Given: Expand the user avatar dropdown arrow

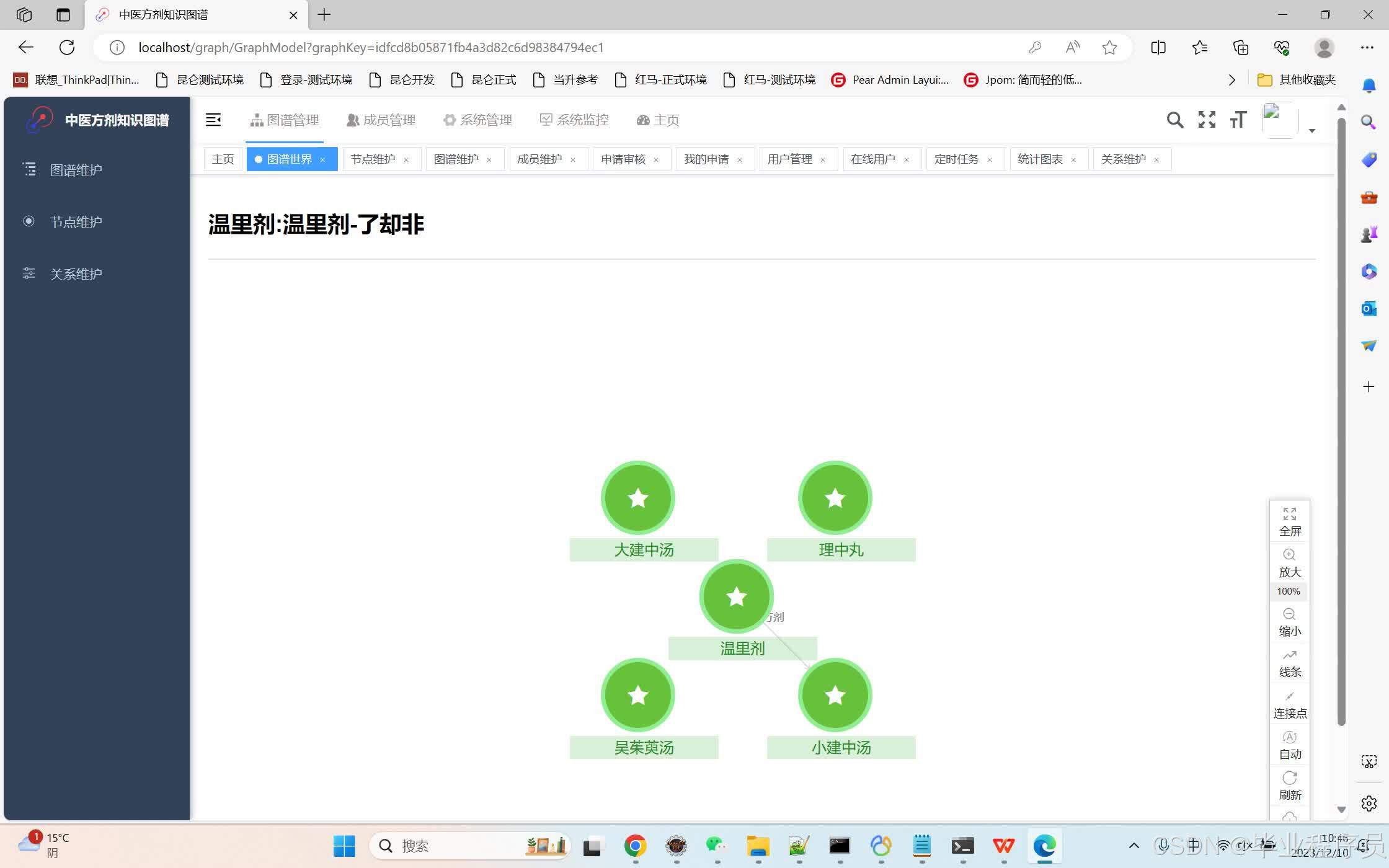Looking at the screenshot, I should (x=1312, y=130).
